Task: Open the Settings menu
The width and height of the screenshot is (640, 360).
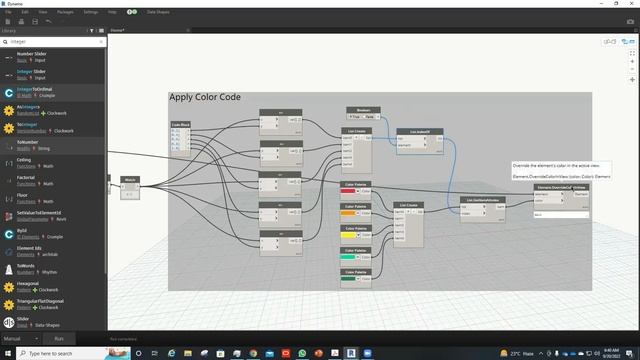Action: [91, 12]
